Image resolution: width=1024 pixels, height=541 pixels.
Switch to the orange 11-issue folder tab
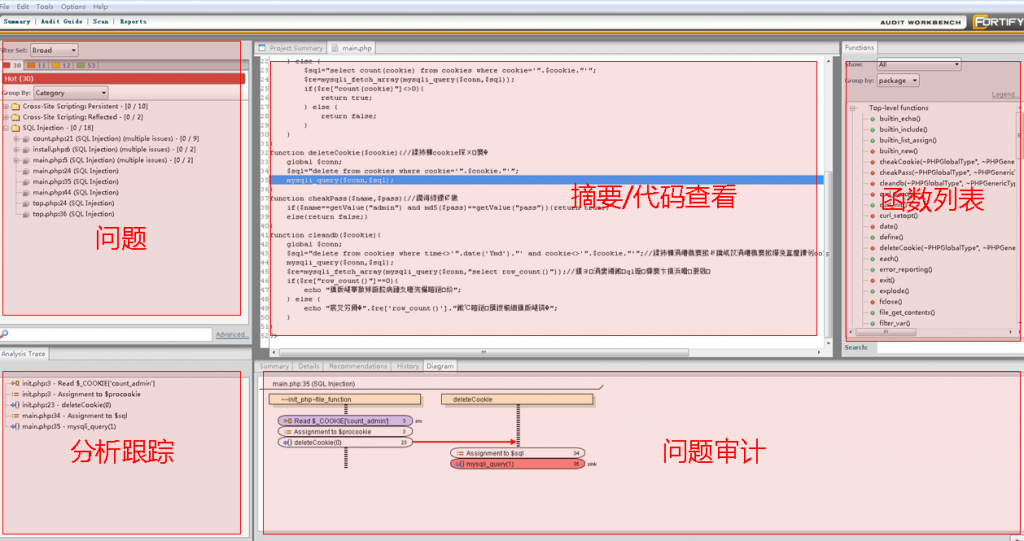pyautogui.click(x=36, y=65)
